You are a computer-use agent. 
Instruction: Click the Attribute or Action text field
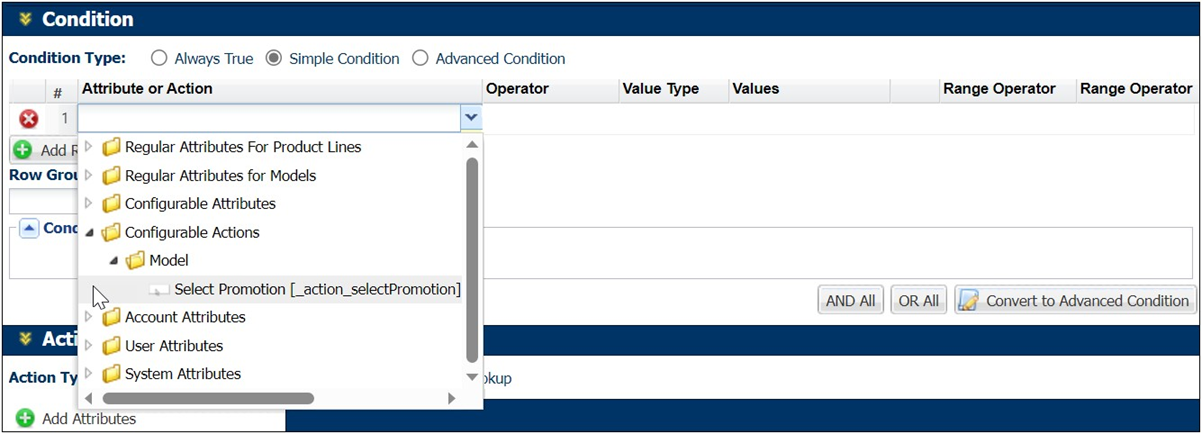tap(270, 119)
